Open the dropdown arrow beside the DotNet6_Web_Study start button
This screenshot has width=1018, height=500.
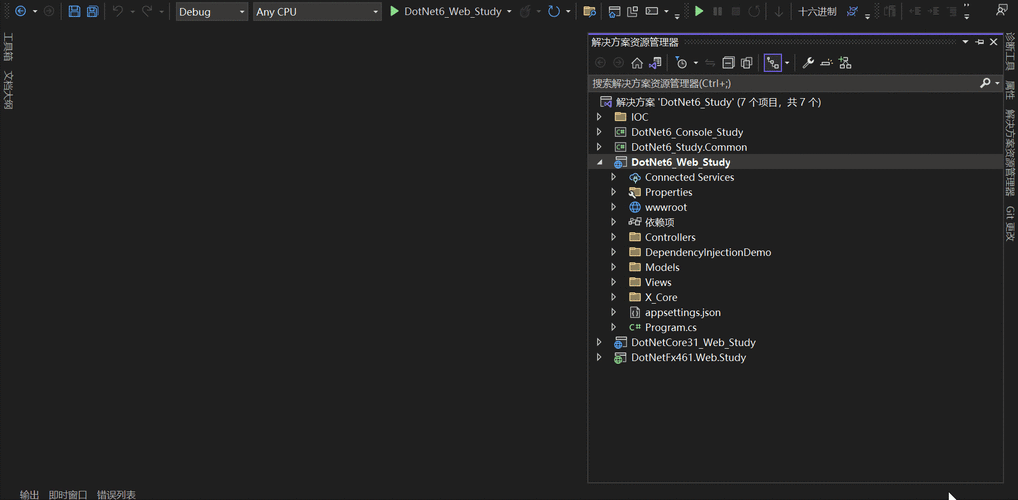click(x=509, y=12)
